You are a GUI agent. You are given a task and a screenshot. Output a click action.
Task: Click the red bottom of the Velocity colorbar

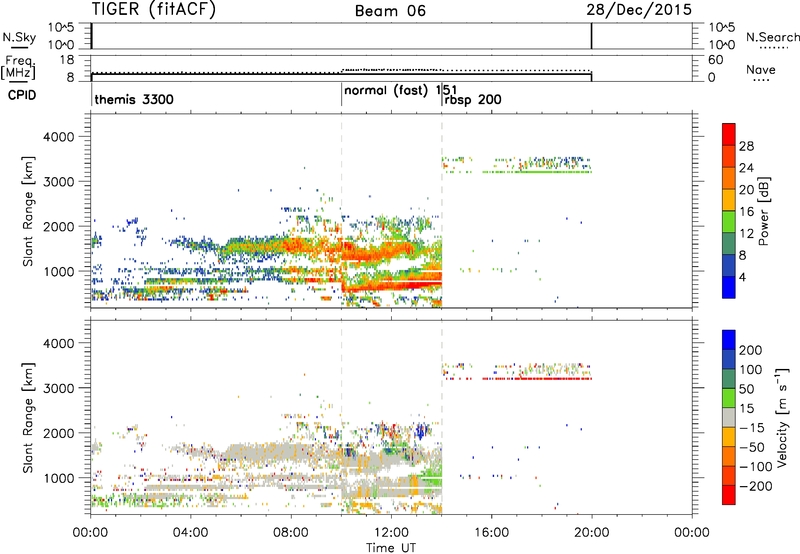[x=729, y=495]
